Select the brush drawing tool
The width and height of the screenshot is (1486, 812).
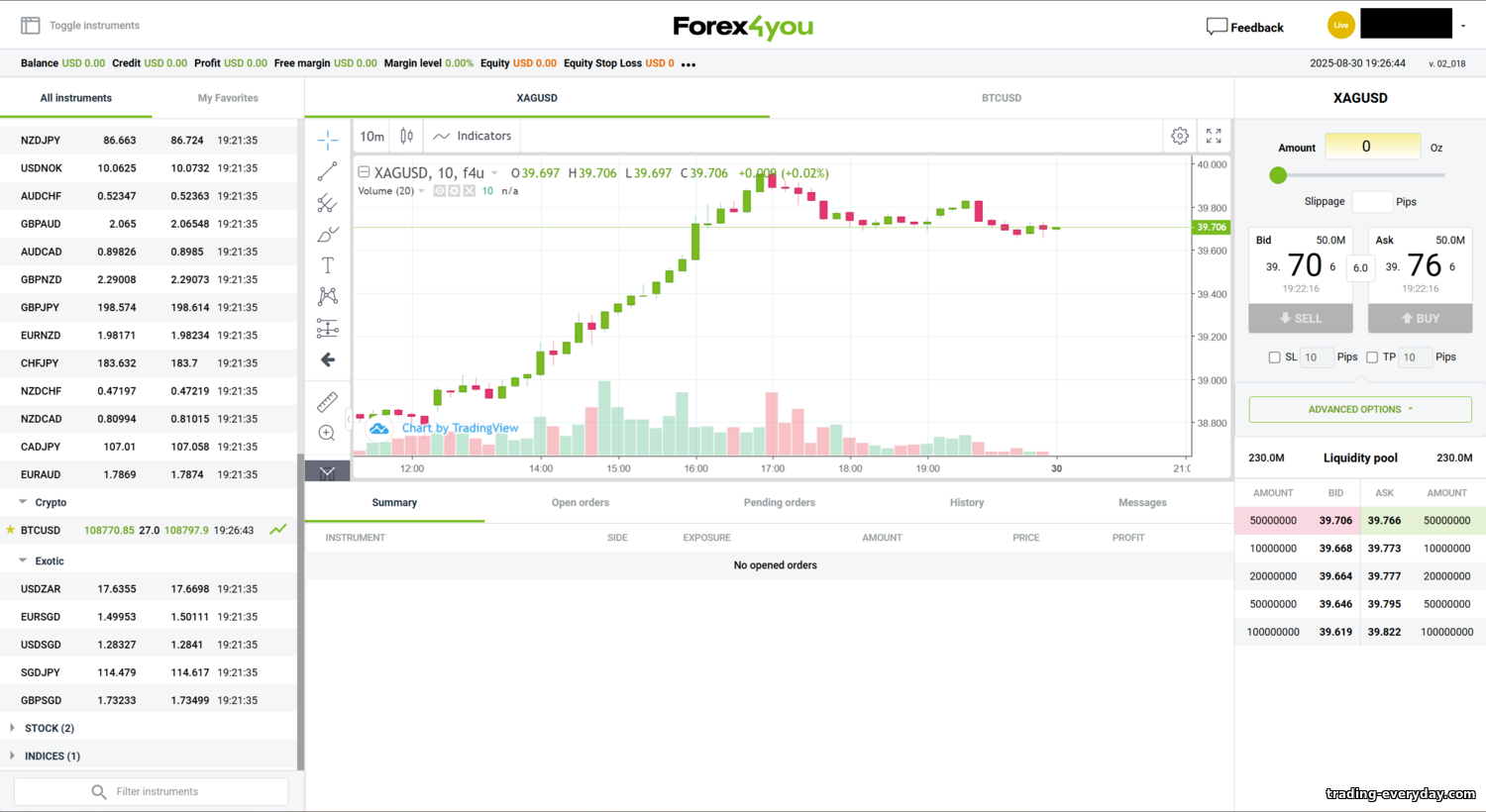pos(328,235)
